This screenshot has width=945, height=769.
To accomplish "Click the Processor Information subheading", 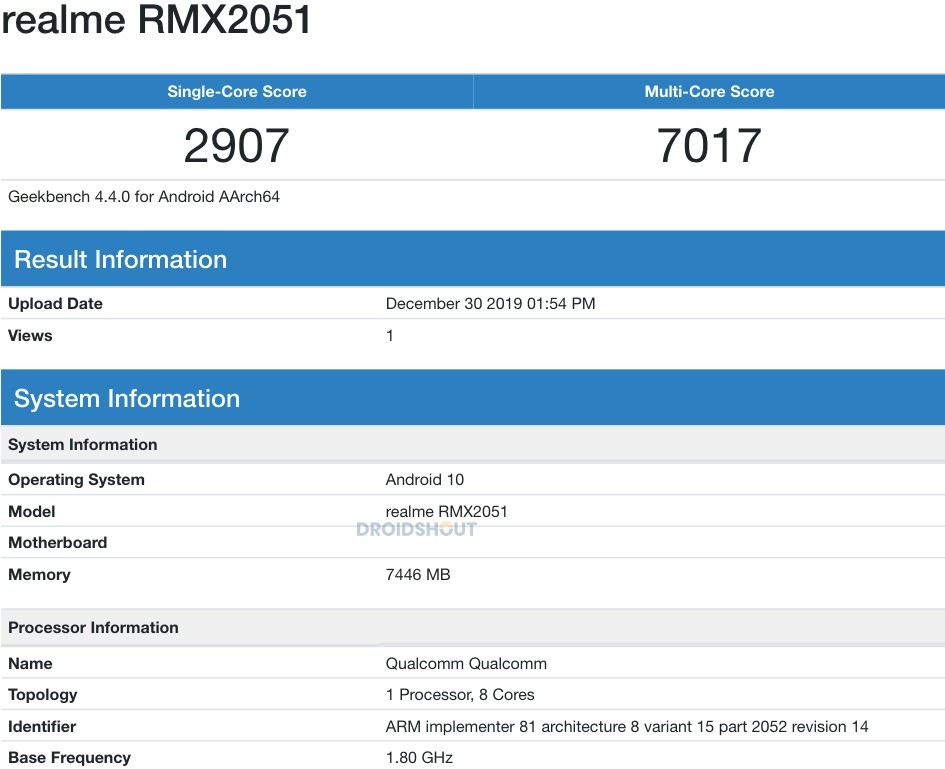I will [x=93, y=628].
